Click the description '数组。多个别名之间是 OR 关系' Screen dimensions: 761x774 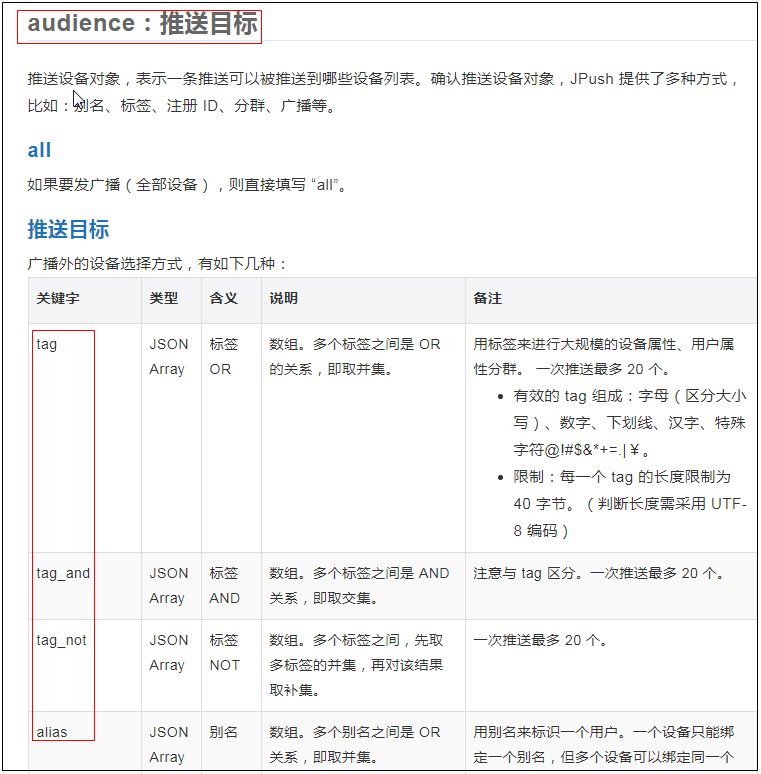354,744
